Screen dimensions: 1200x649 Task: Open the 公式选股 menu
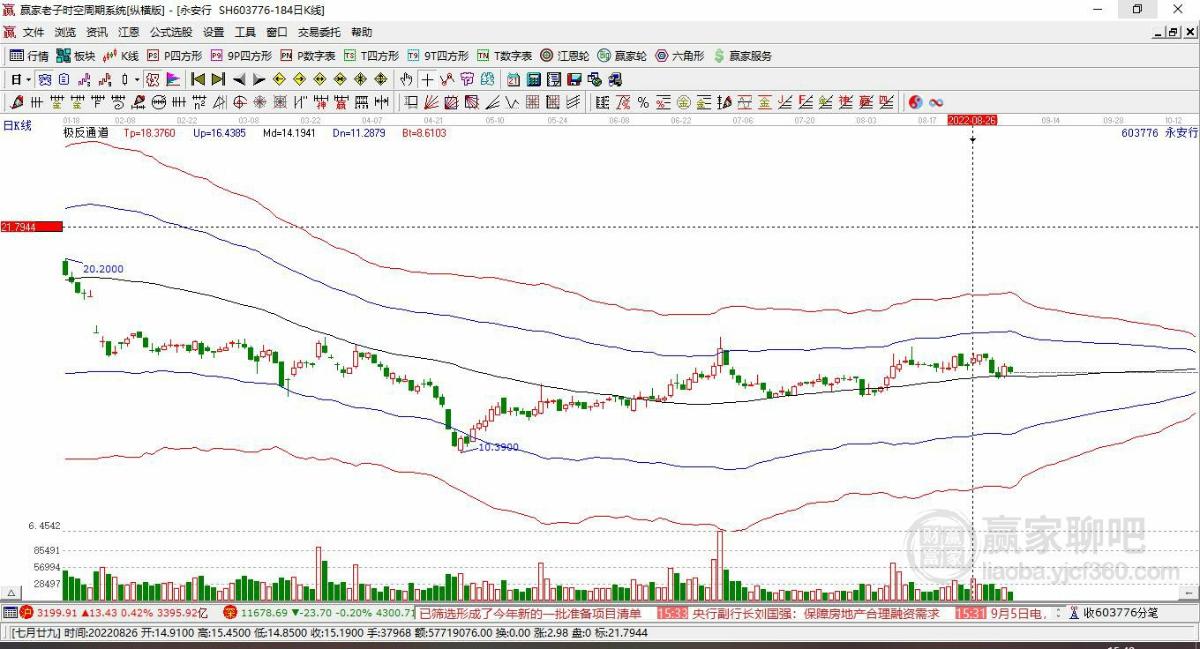[171, 32]
